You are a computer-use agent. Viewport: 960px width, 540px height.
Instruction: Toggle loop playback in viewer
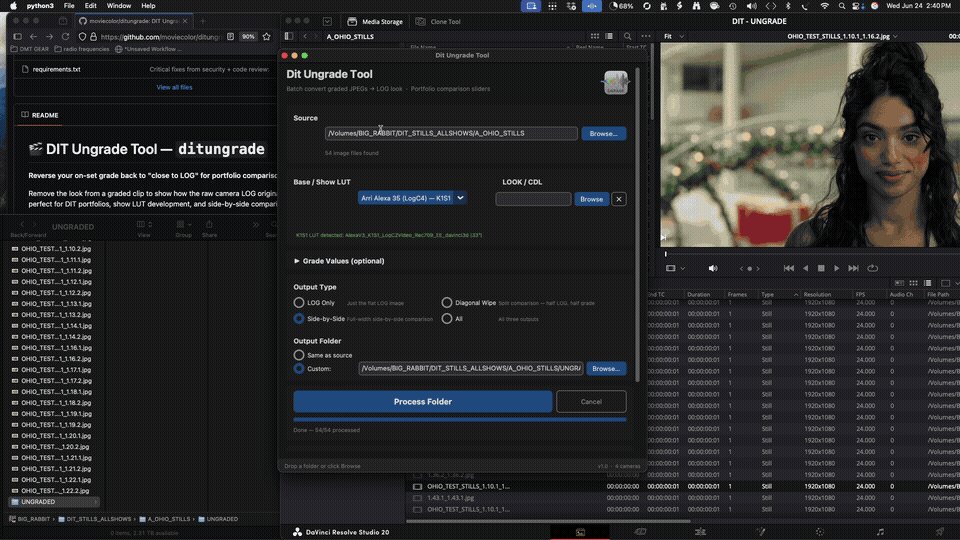click(x=872, y=268)
